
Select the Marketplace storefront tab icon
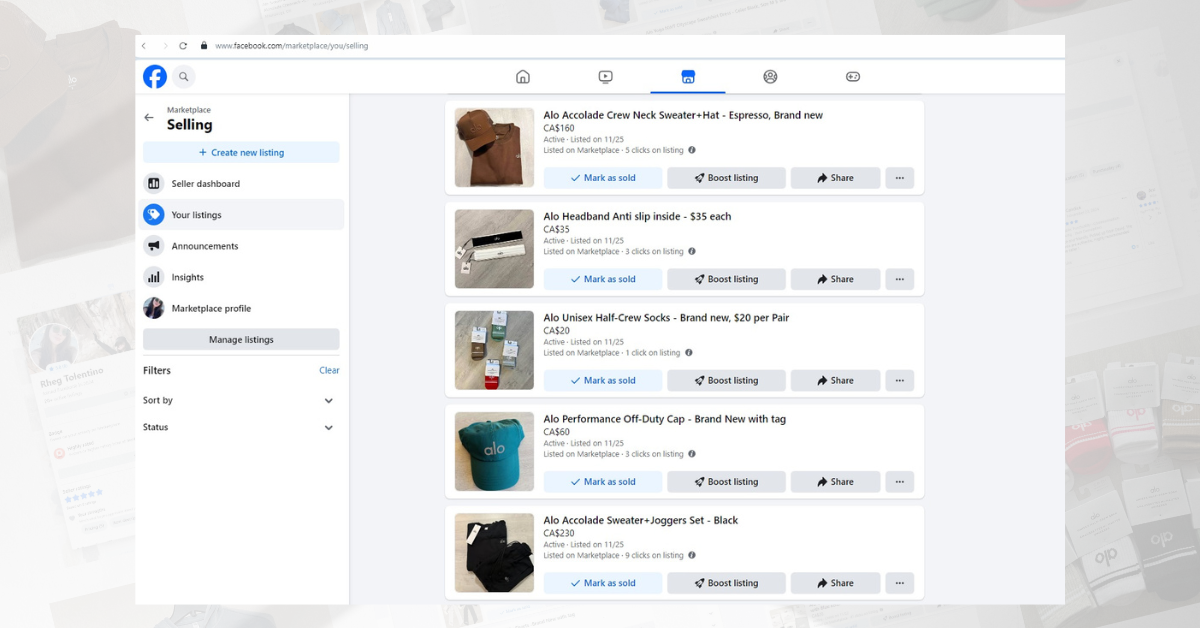coord(688,76)
